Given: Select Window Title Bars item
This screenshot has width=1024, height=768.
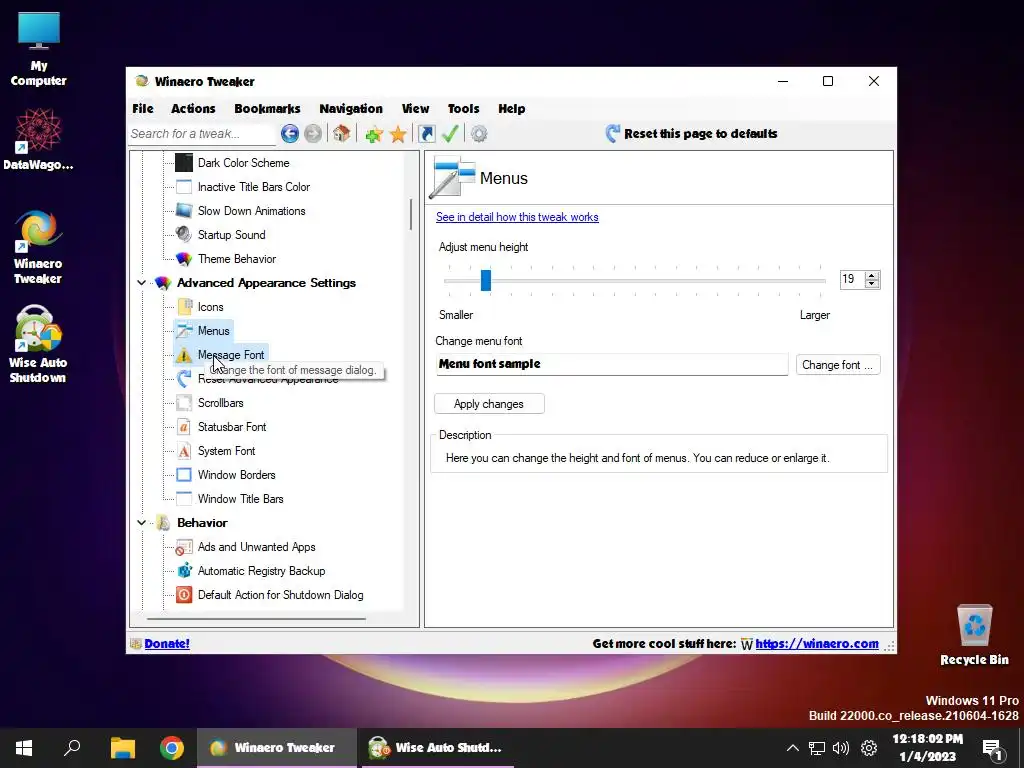Looking at the screenshot, I should coord(240,499).
